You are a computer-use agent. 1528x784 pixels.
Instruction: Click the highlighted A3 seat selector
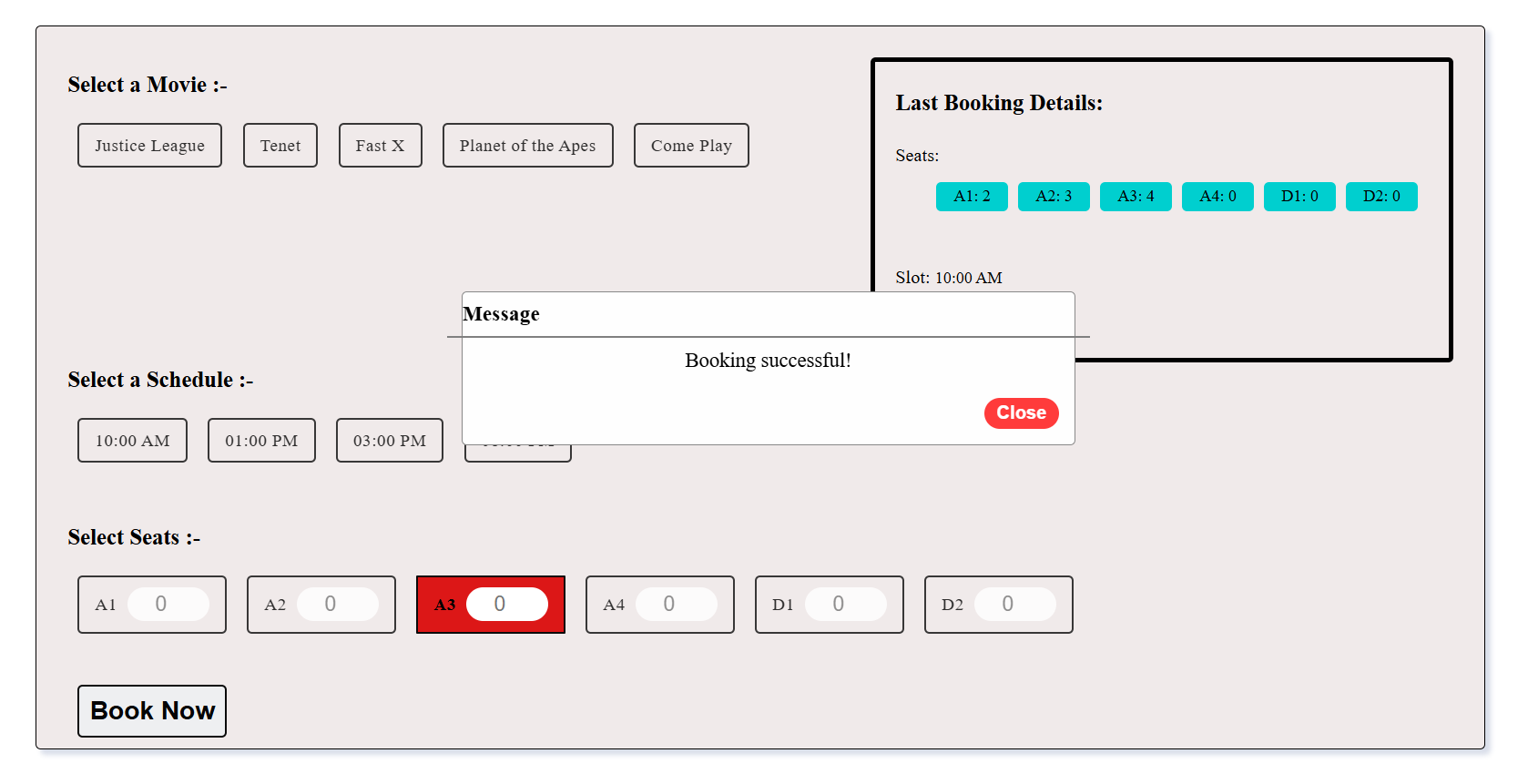[508, 604]
